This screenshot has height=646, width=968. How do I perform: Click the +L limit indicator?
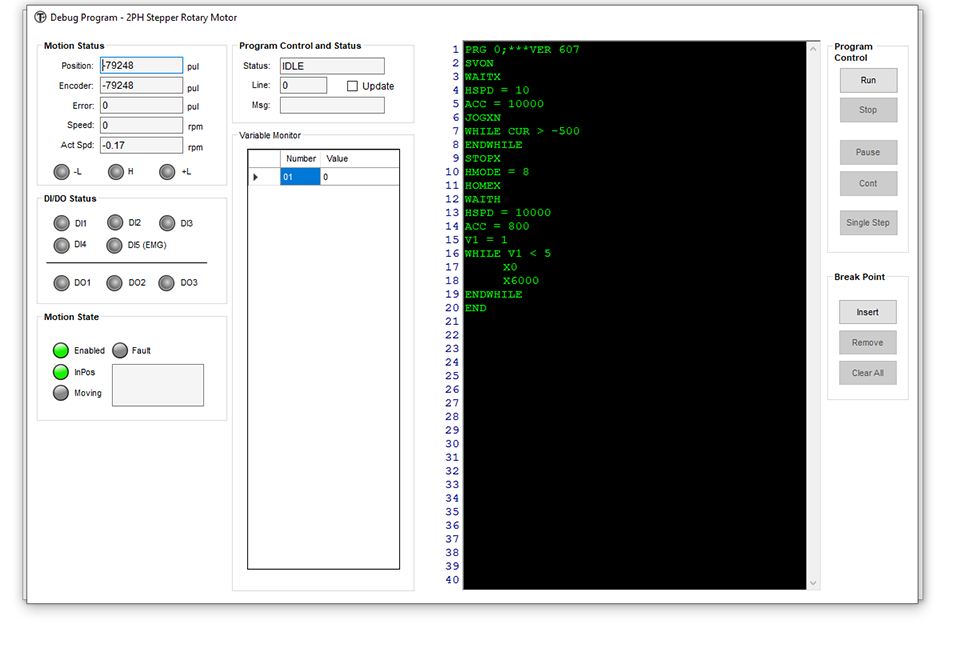pyautogui.click(x=167, y=172)
